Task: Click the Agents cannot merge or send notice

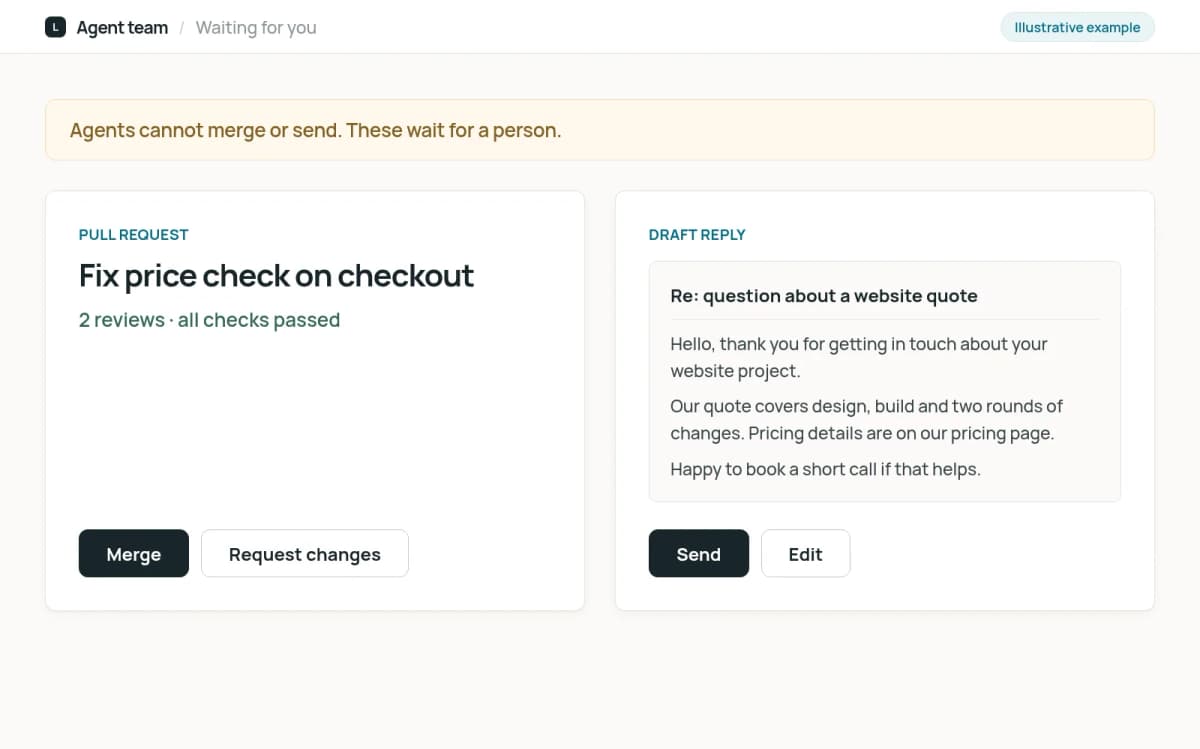Action: click(600, 130)
